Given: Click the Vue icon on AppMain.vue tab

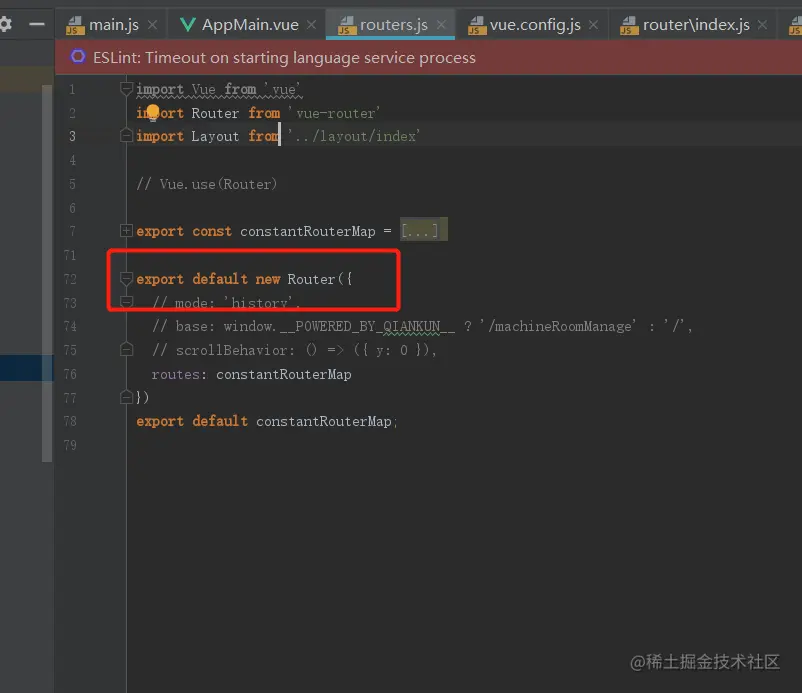Looking at the screenshot, I should tap(188, 24).
